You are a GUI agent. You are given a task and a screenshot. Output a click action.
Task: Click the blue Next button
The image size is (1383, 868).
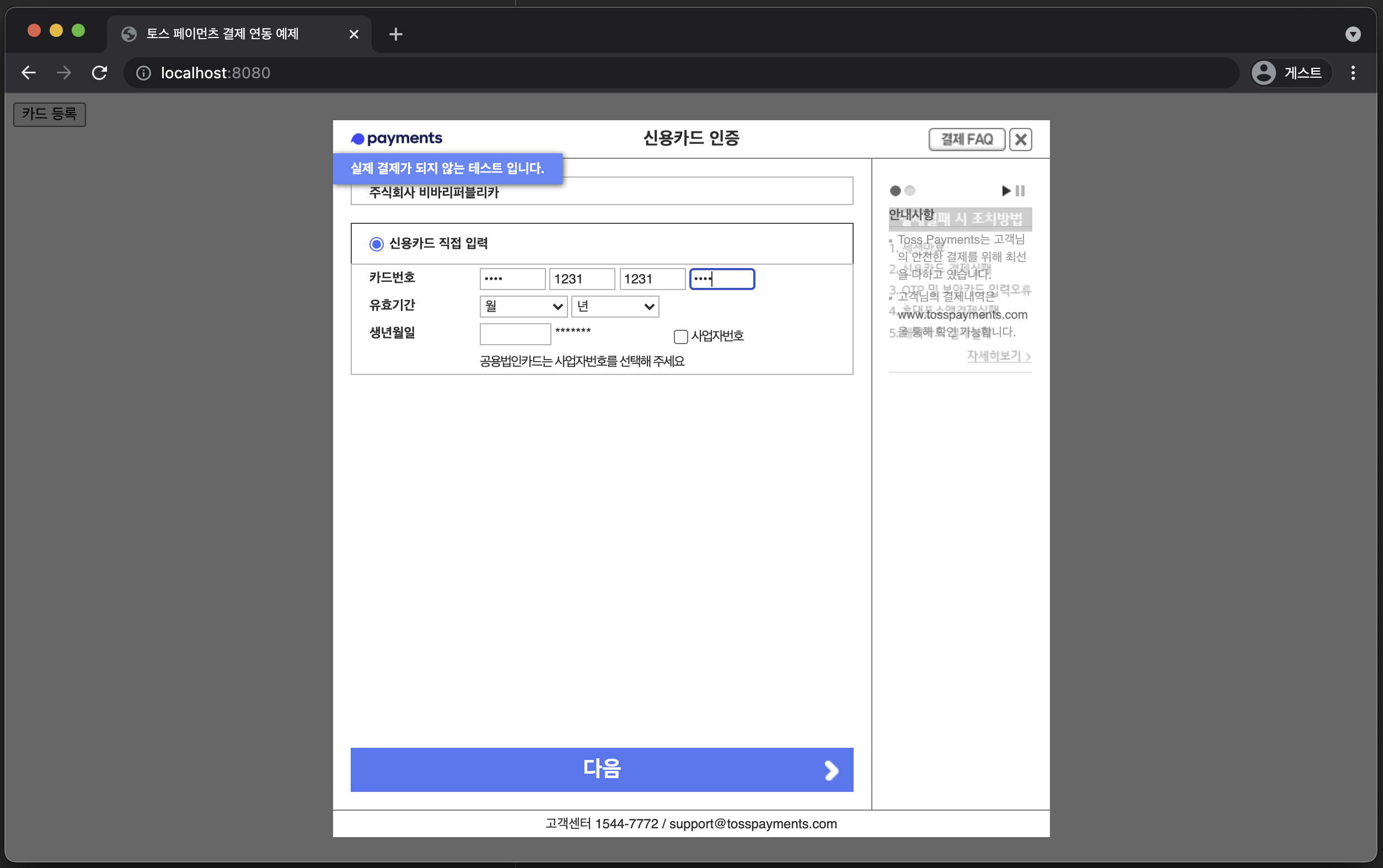[602, 769]
